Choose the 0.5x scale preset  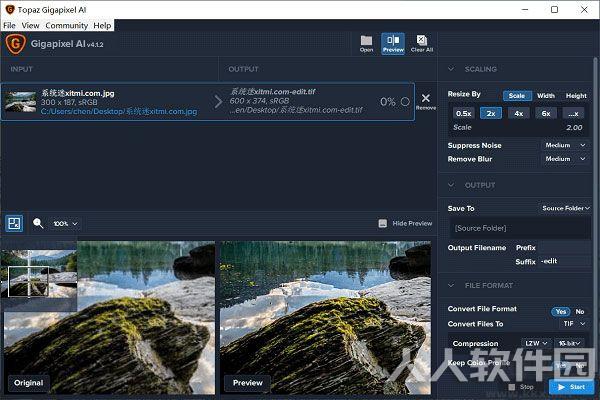coord(463,113)
